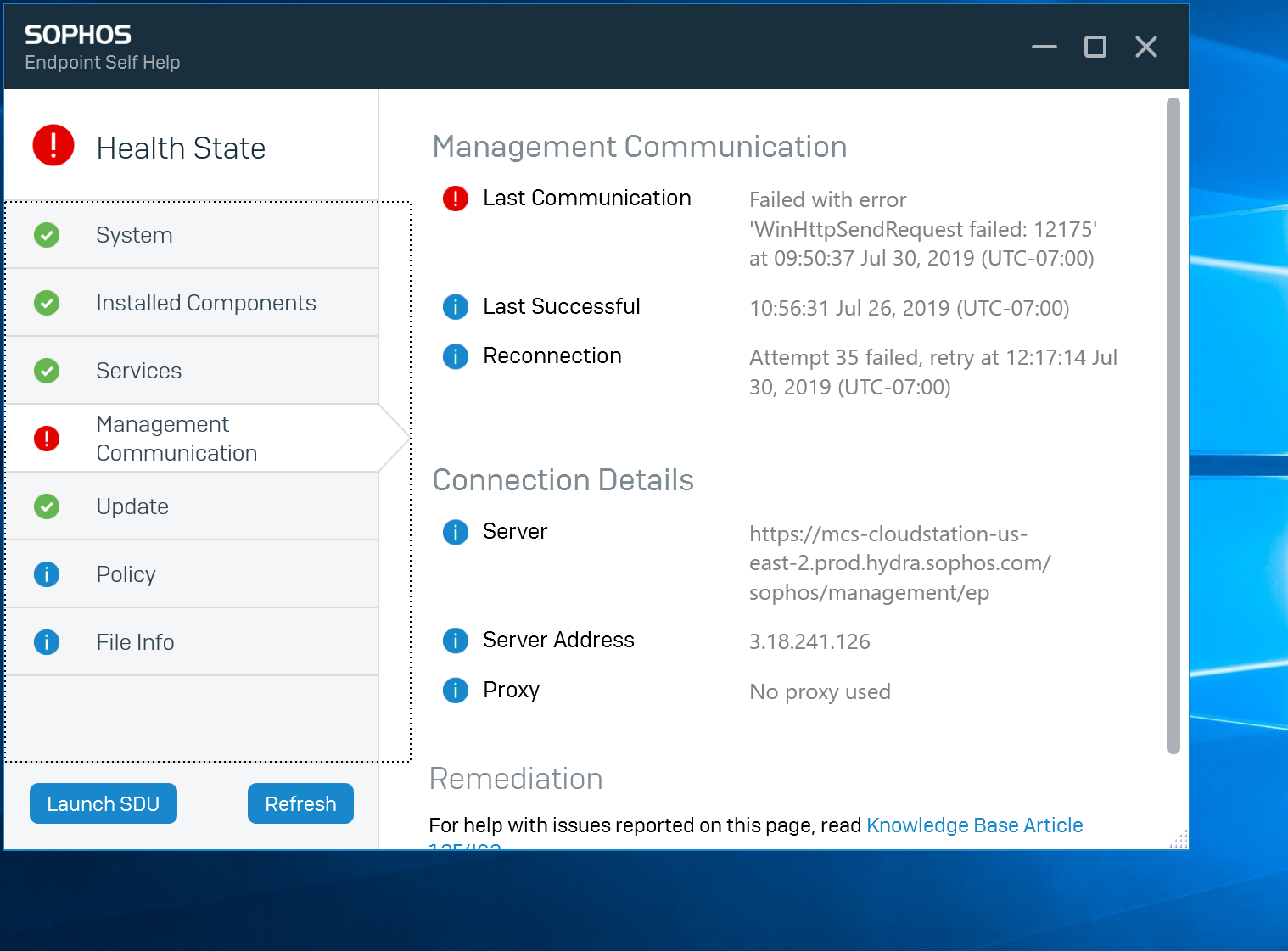Click the 'Proxy' label

tap(511, 690)
